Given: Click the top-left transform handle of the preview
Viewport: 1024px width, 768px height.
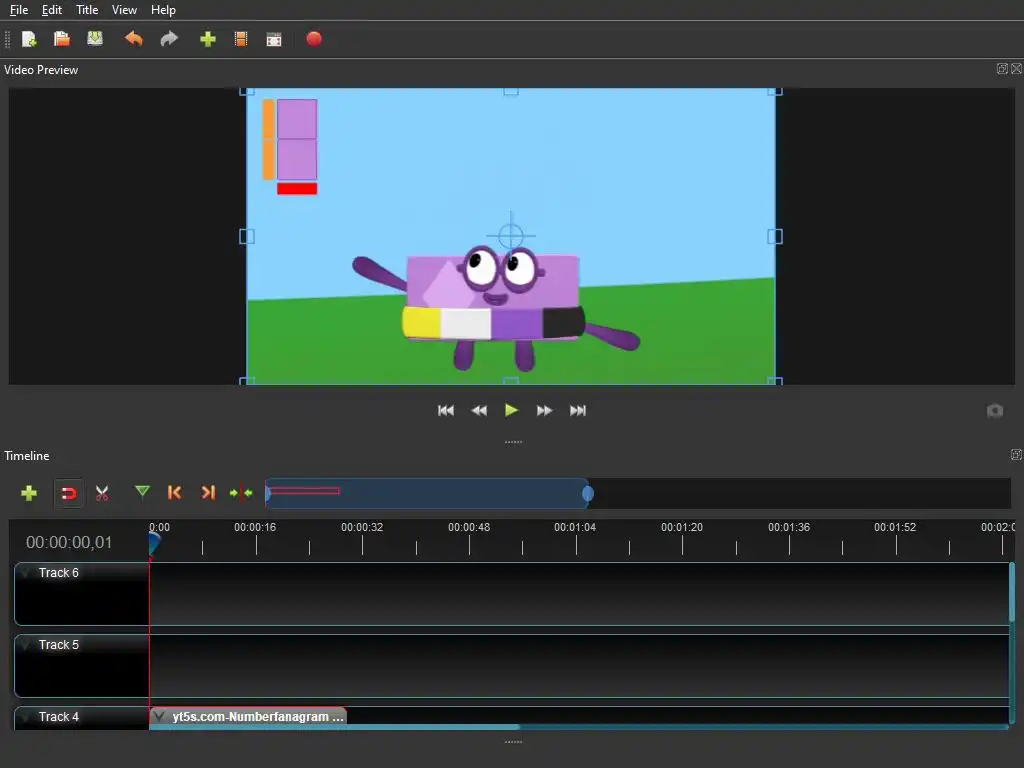Looking at the screenshot, I should (247, 91).
